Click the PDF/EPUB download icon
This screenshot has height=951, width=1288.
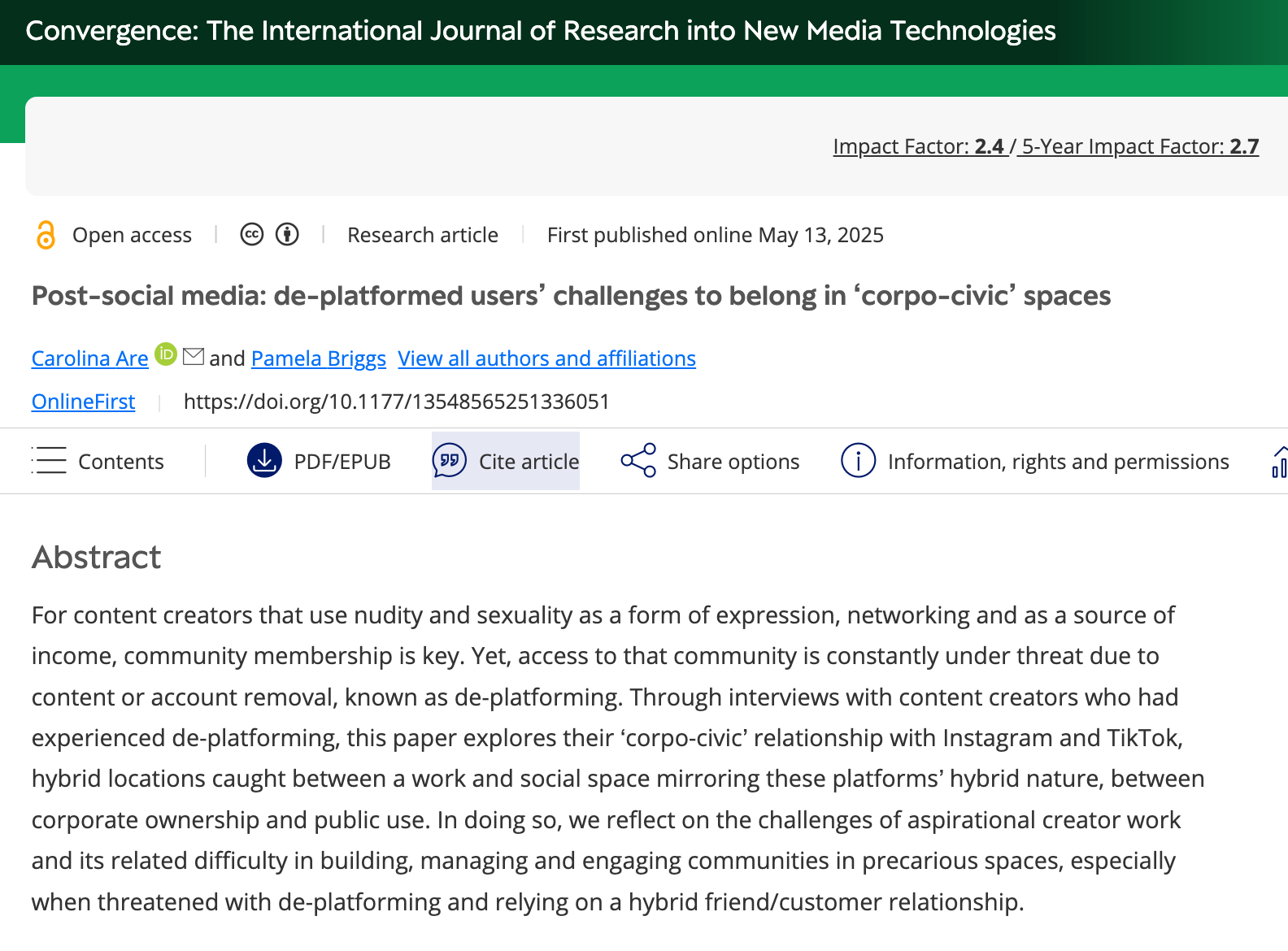(x=264, y=461)
